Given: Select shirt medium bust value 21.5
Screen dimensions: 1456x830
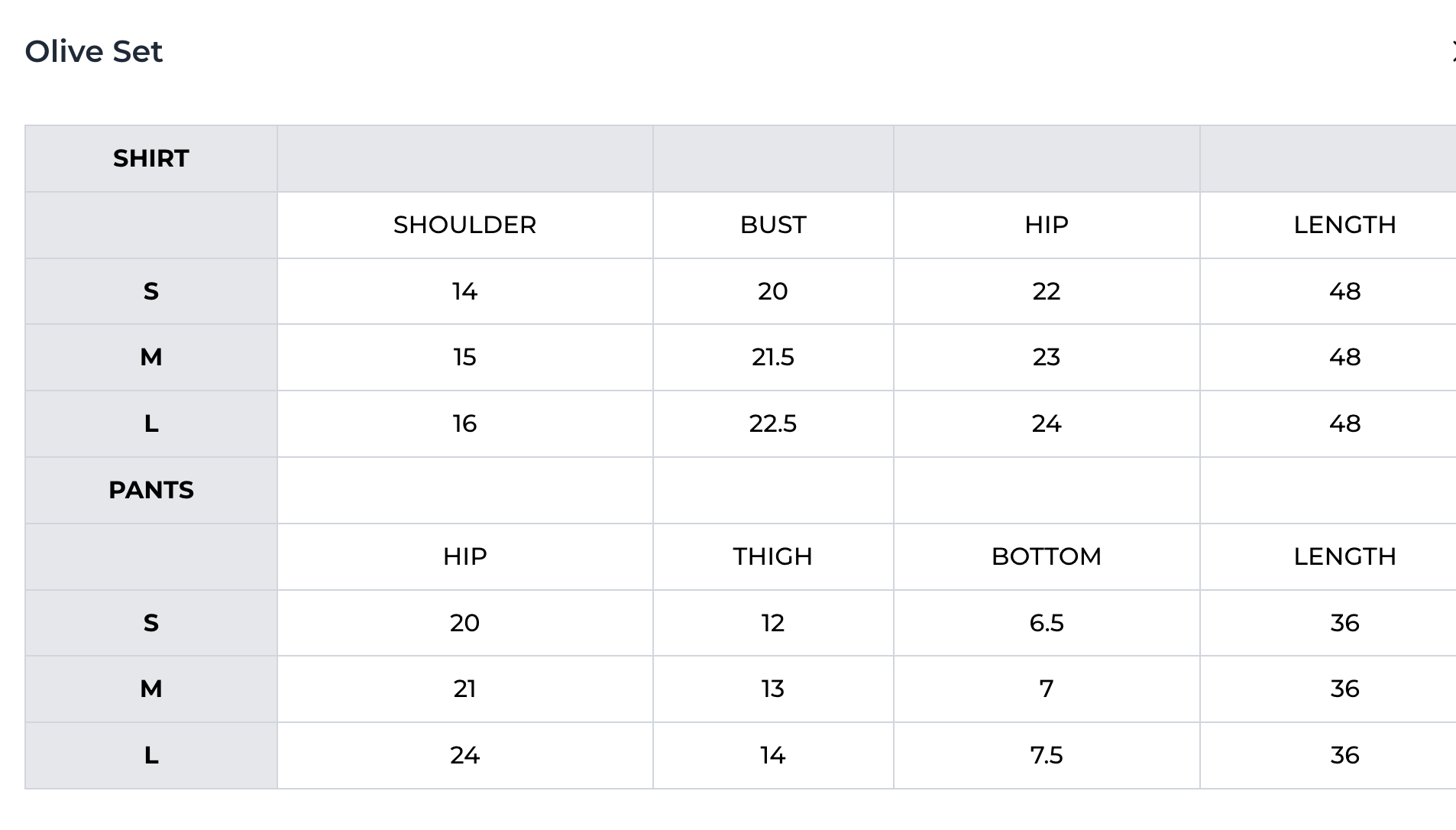Looking at the screenshot, I should 772,357.
